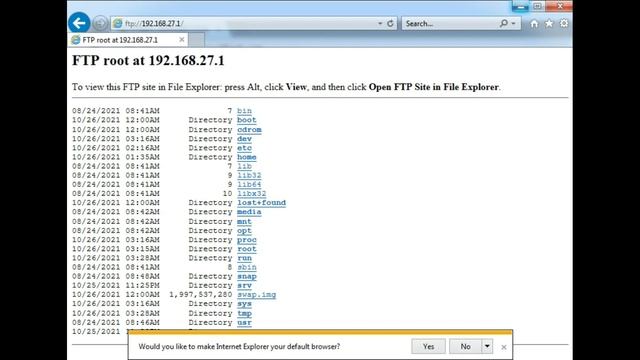Select the FTP root at 192.168.27.1 tab
This screenshot has width=640, height=360.
[127, 40]
